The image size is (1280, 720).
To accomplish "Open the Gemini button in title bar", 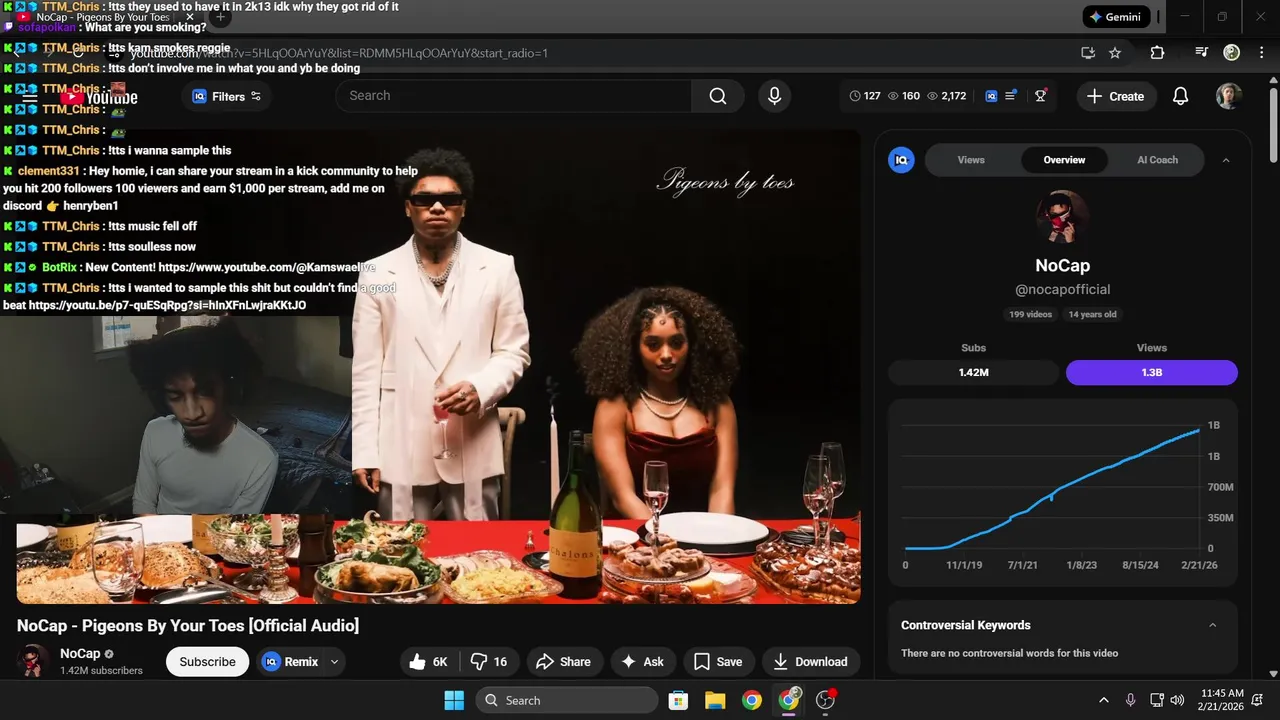I will pos(1116,17).
